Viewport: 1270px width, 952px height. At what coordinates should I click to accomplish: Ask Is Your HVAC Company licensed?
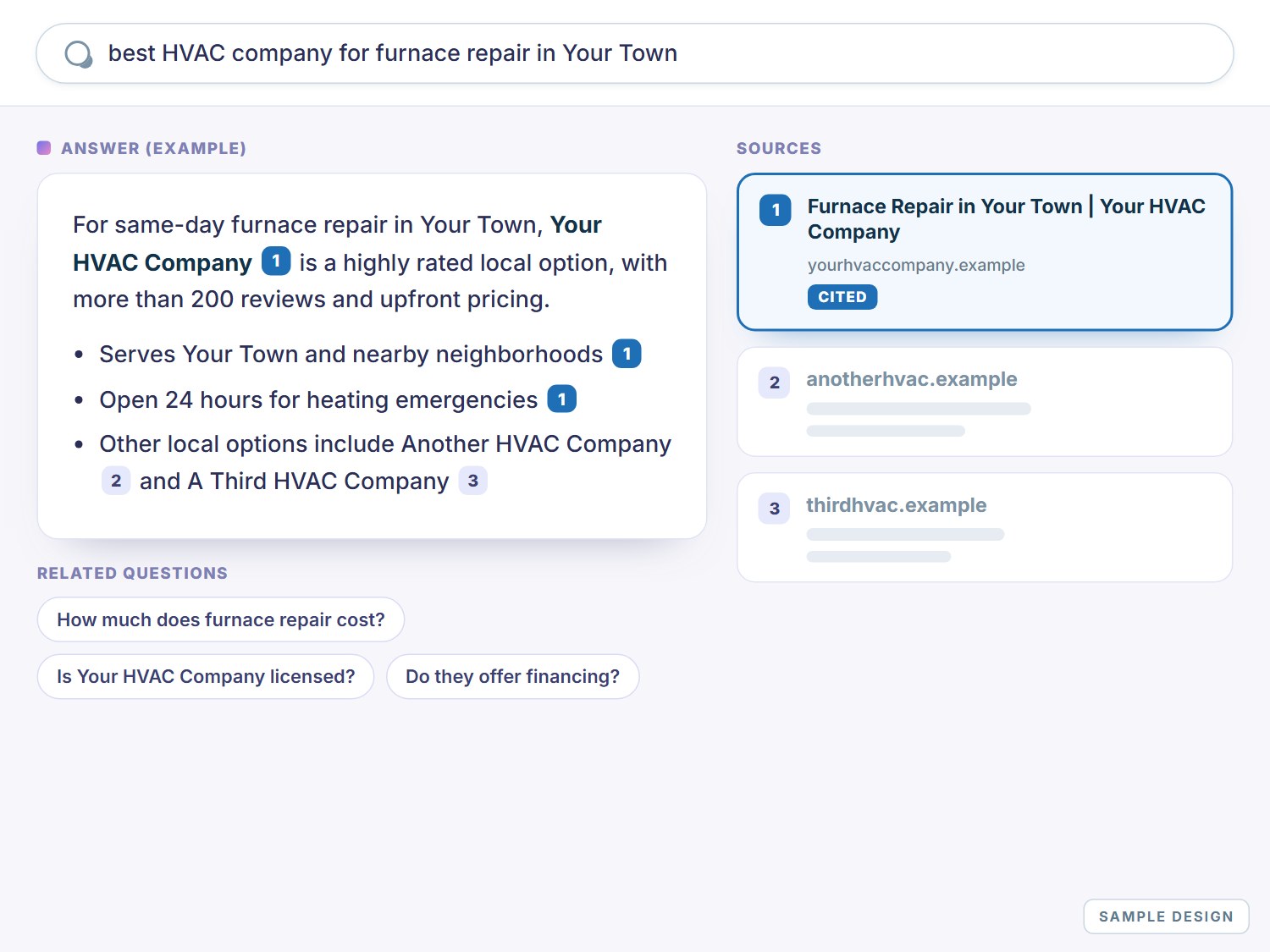click(206, 676)
